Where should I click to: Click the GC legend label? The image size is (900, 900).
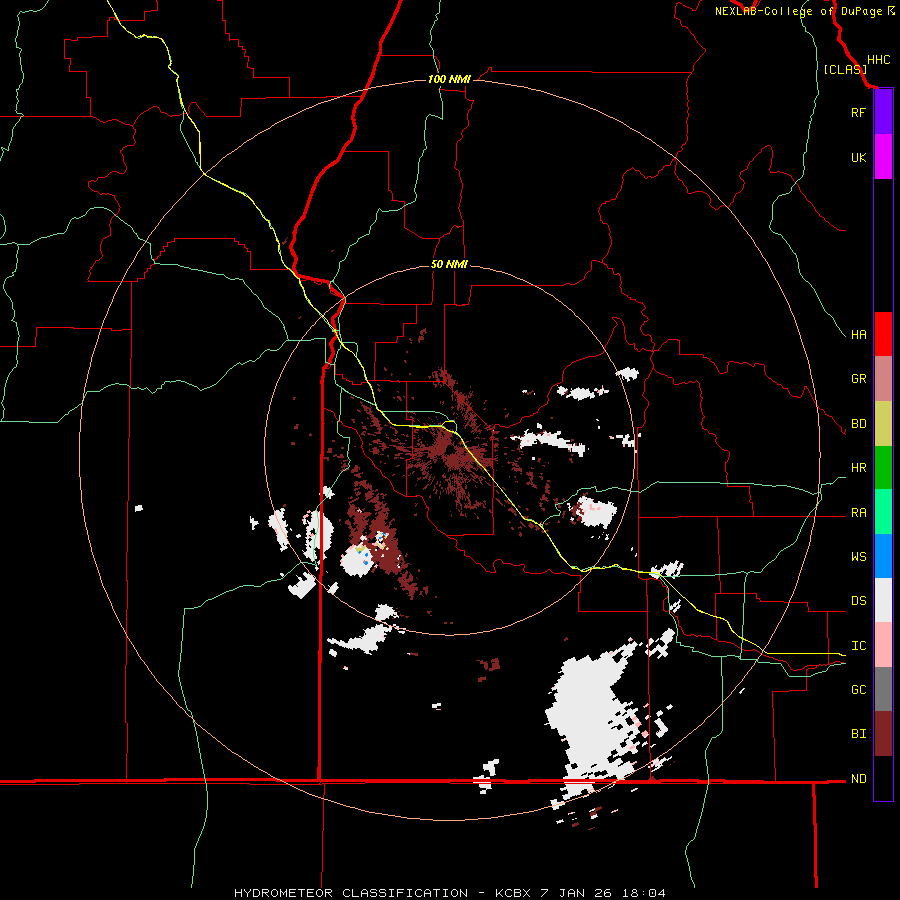[x=858, y=690]
